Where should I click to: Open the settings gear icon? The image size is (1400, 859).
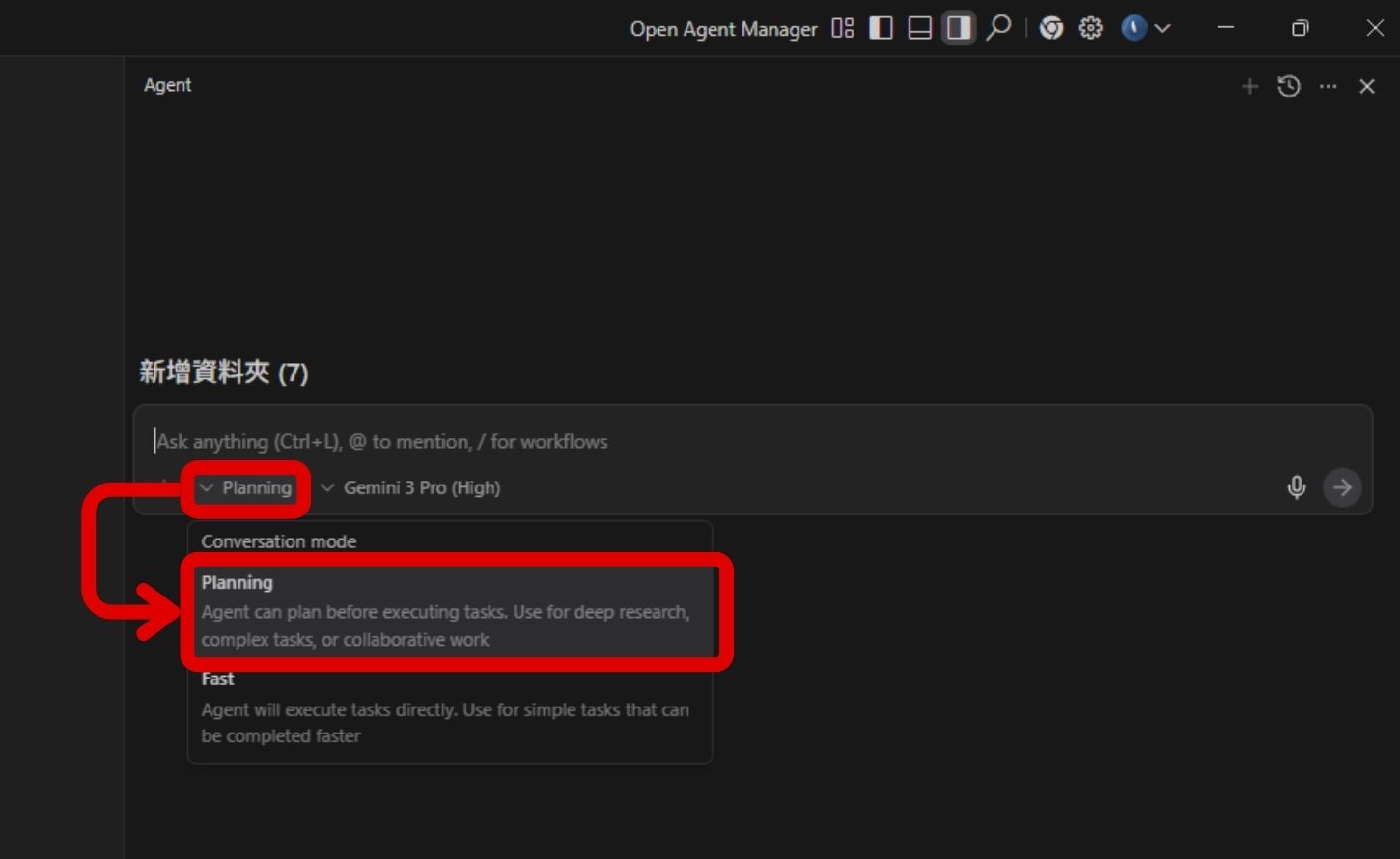click(1090, 29)
